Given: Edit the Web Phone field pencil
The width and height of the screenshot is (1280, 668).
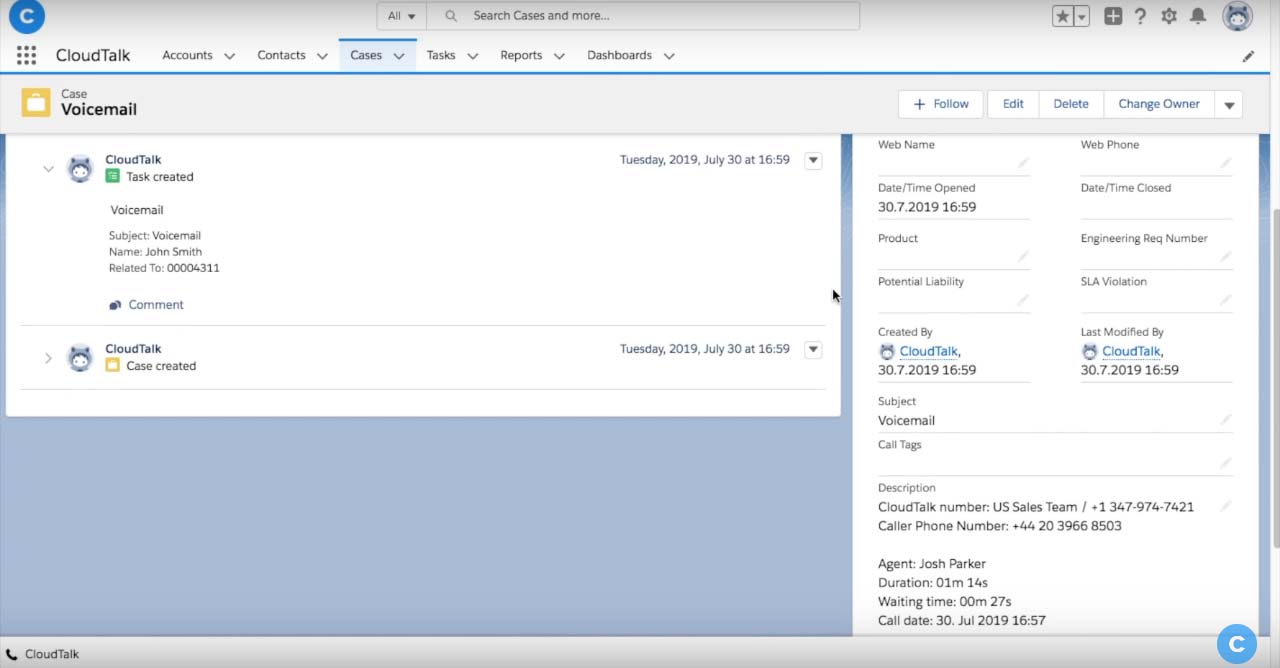Looking at the screenshot, I should [1225, 163].
